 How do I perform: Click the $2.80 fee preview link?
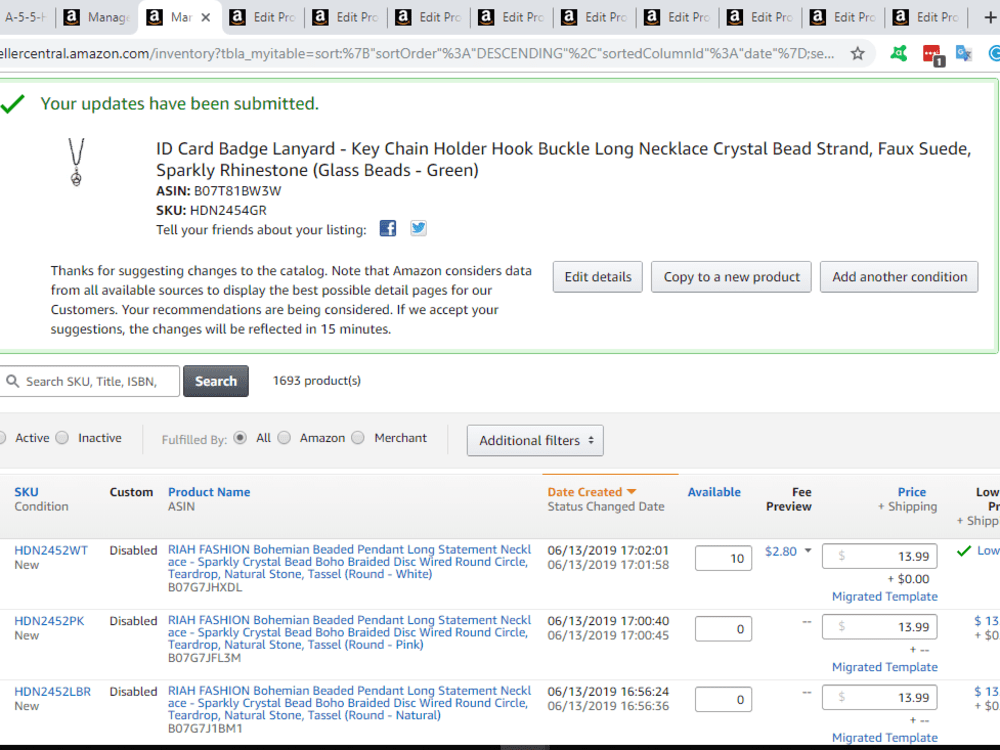[x=781, y=551]
